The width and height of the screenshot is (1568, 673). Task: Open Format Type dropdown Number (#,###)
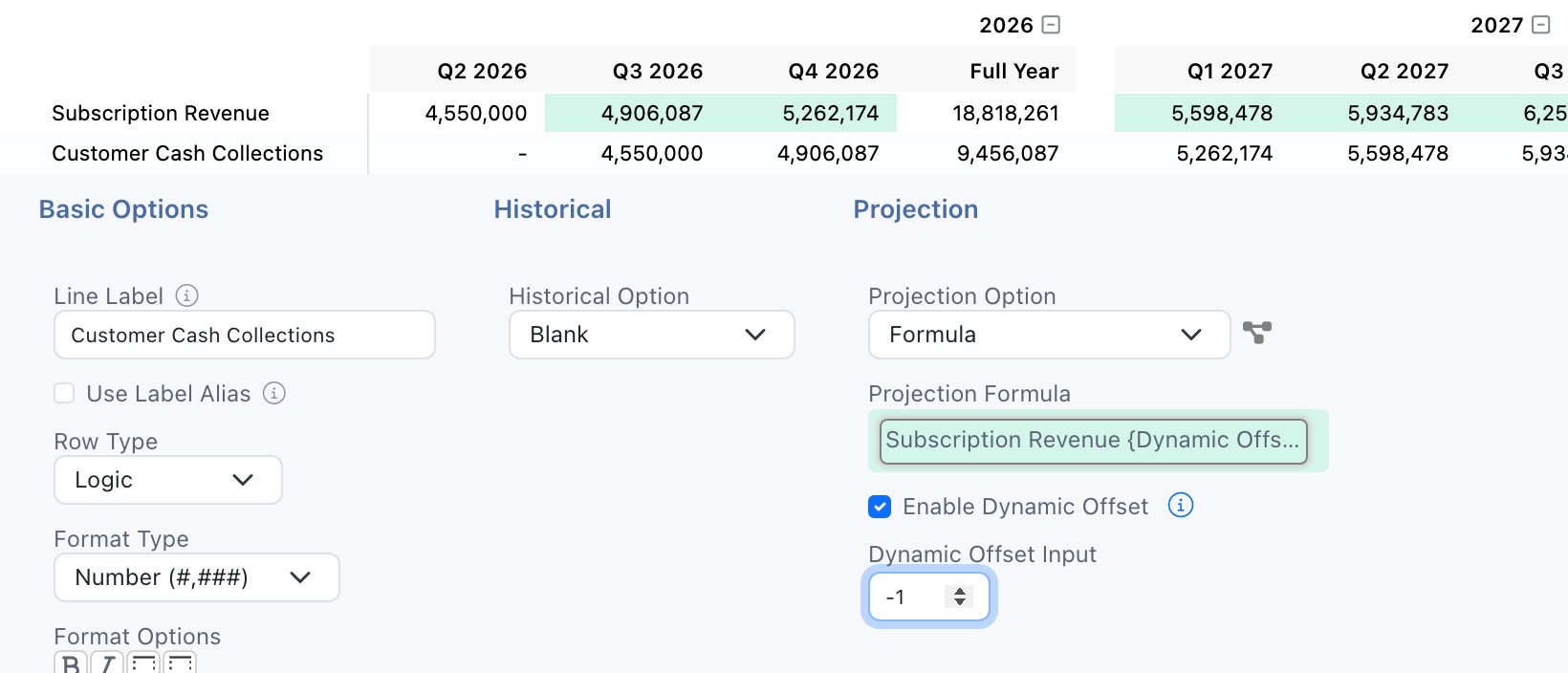pos(197,577)
